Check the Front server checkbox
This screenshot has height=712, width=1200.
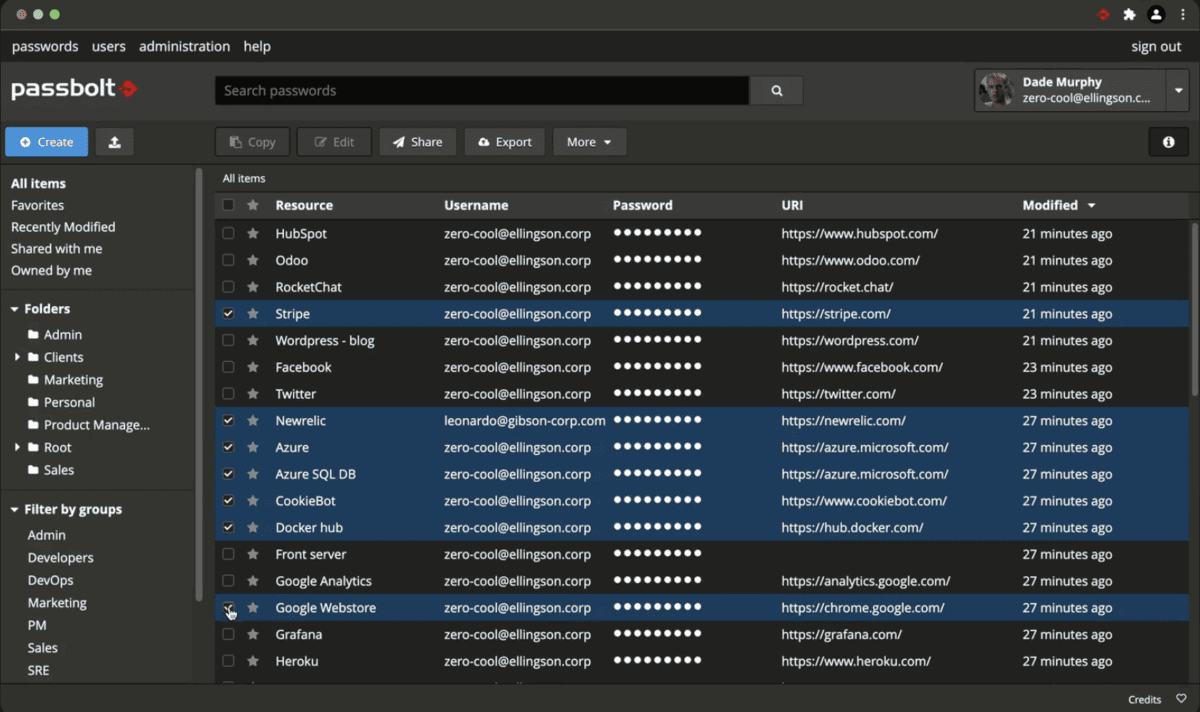[228, 554]
